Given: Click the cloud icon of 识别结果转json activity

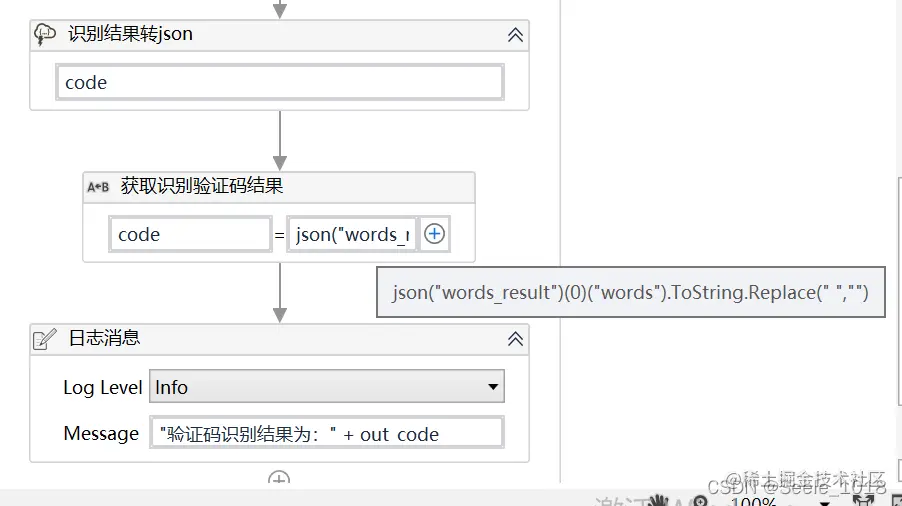Looking at the screenshot, I should (x=45, y=34).
